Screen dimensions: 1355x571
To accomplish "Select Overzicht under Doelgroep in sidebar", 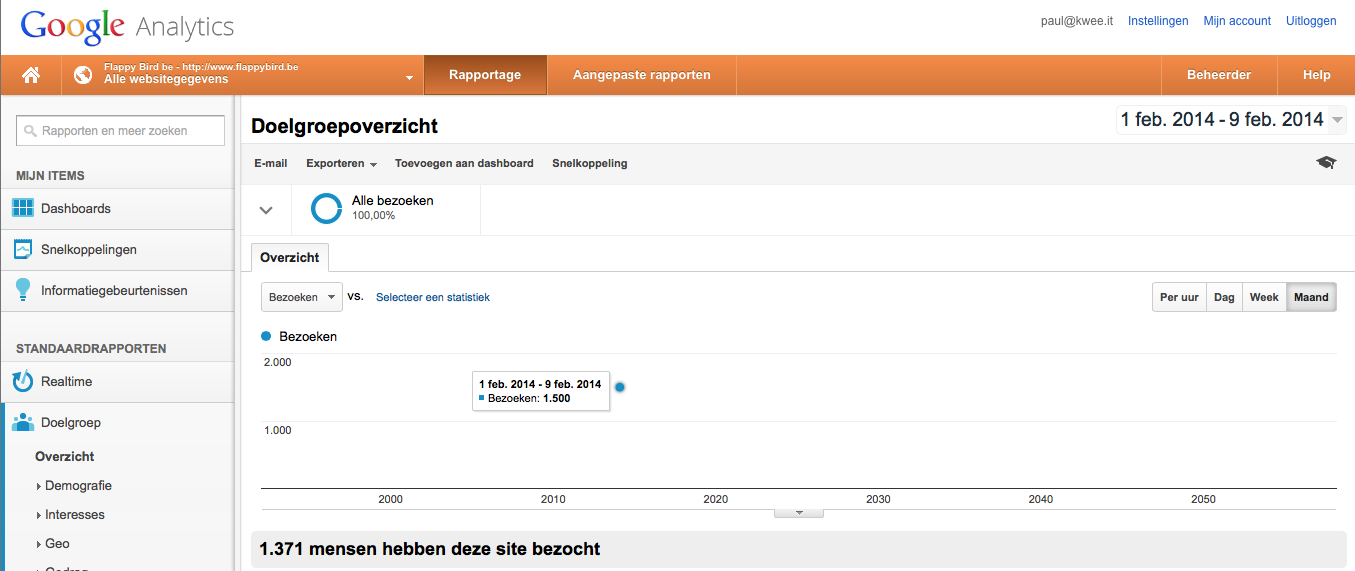I will click(x=65, y=457).
